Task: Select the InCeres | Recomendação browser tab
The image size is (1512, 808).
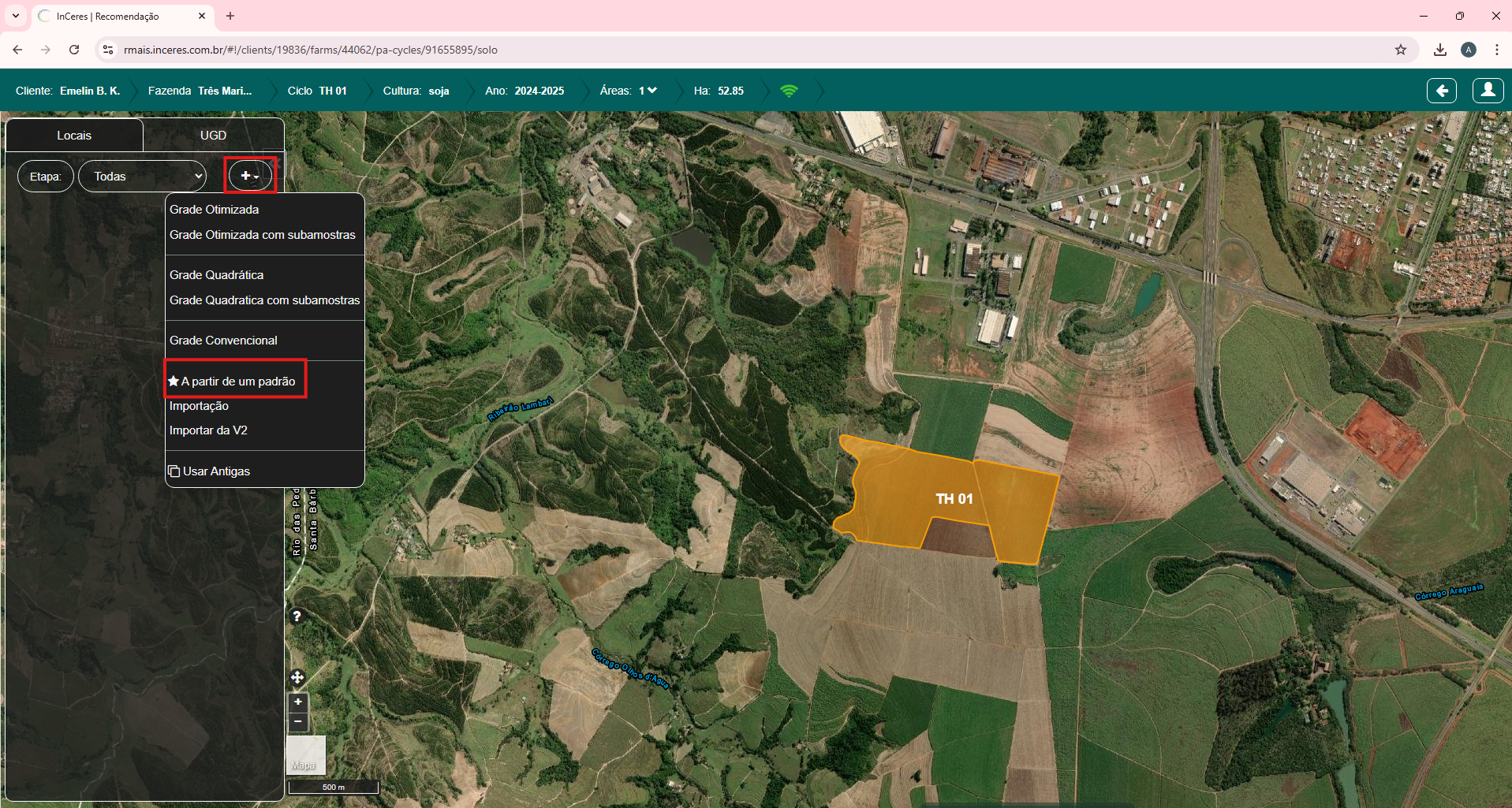Action: 122,16
